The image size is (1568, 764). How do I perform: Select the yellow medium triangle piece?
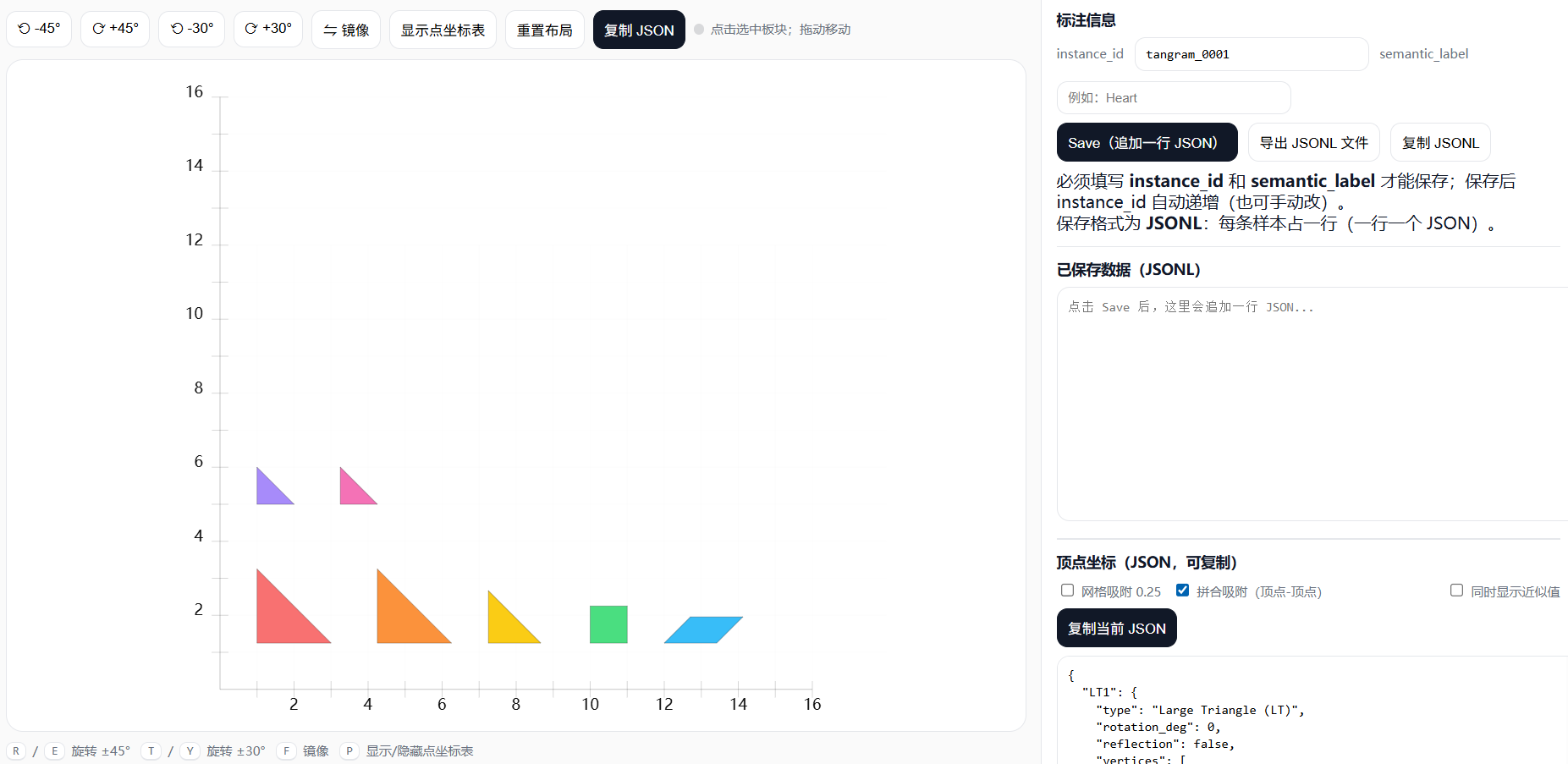[x=506, y=625]
